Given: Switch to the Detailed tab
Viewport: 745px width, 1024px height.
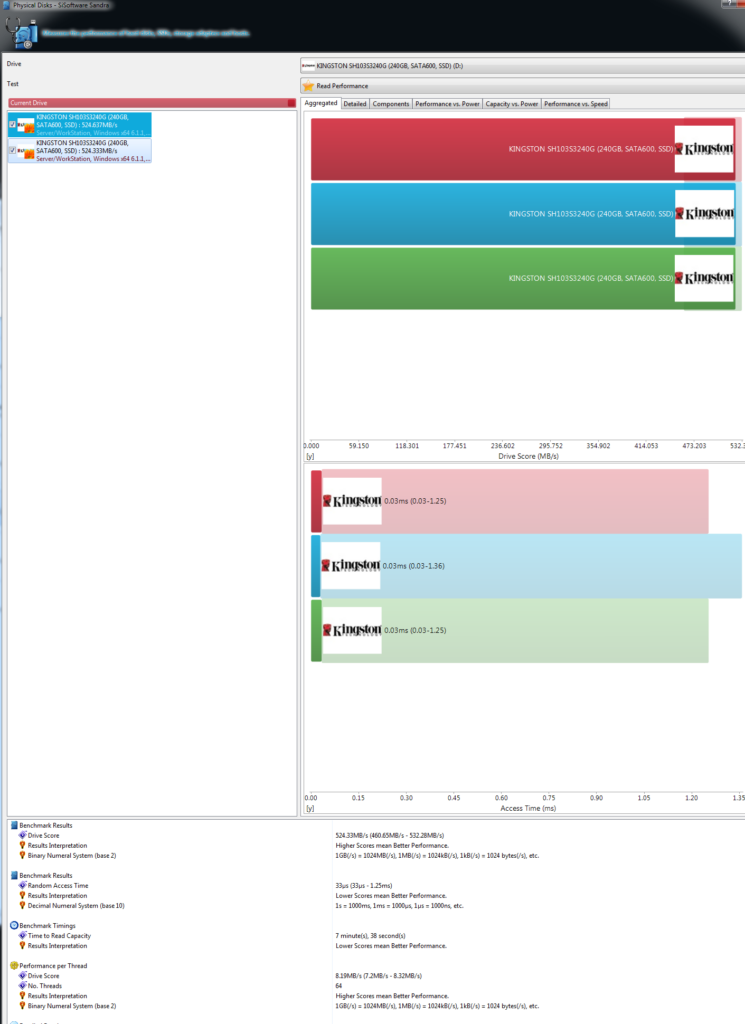Looking at the screenshot, I should click(355, 104).
